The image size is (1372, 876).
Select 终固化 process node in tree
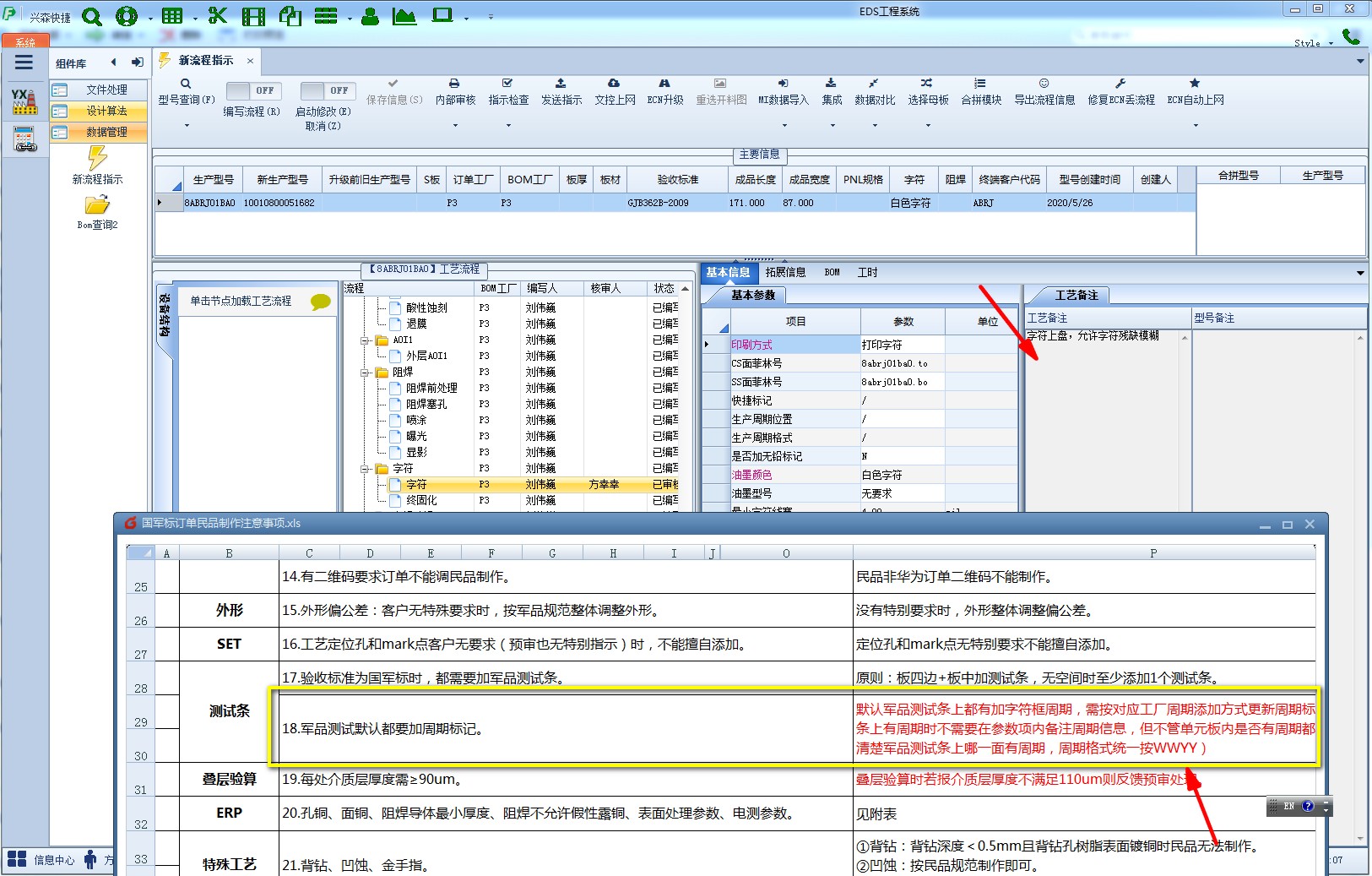[x=421, y=501]
